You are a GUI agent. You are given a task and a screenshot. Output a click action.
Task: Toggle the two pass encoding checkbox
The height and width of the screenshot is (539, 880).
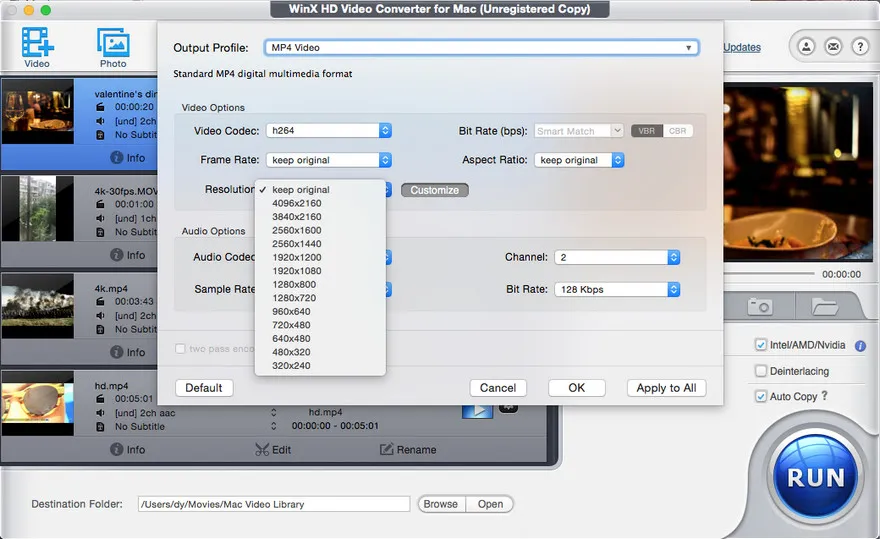(180, 349)
